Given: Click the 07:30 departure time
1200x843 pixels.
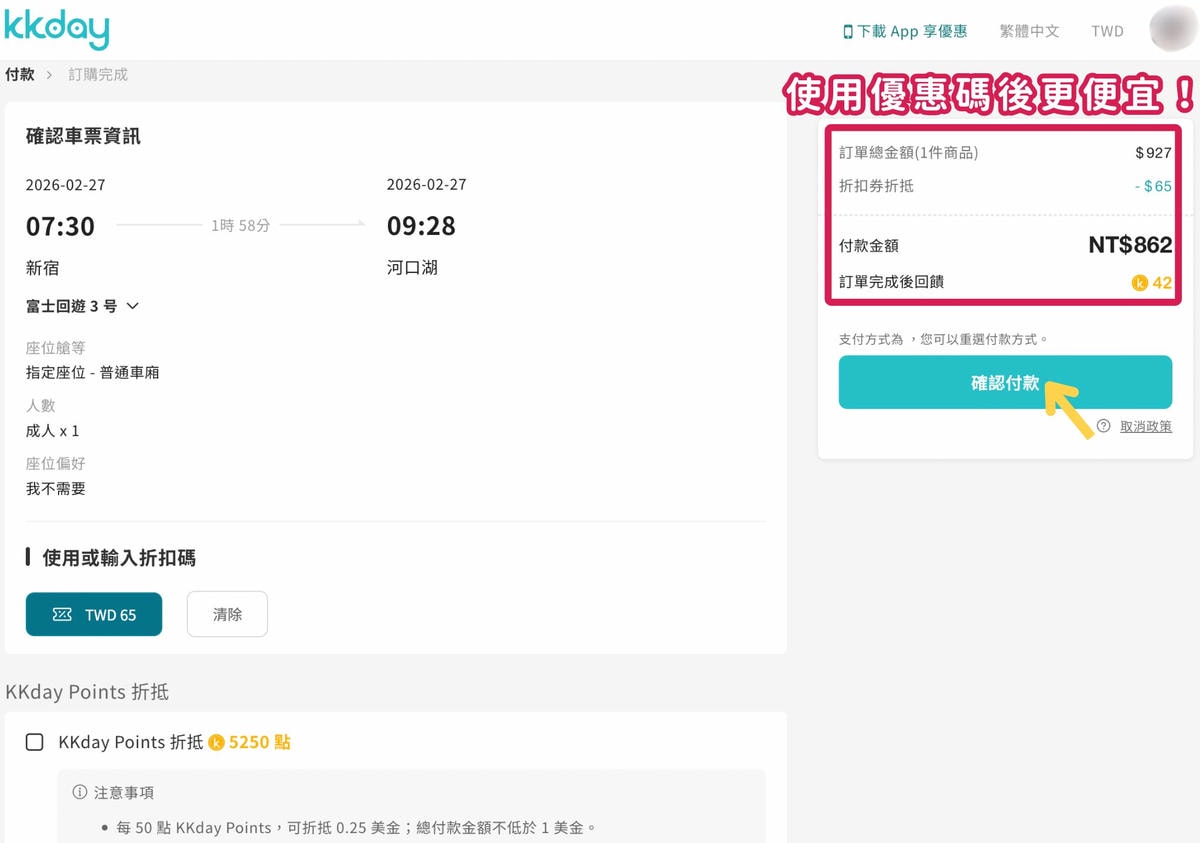Looking at the screenshot, I should coord(60,226).
